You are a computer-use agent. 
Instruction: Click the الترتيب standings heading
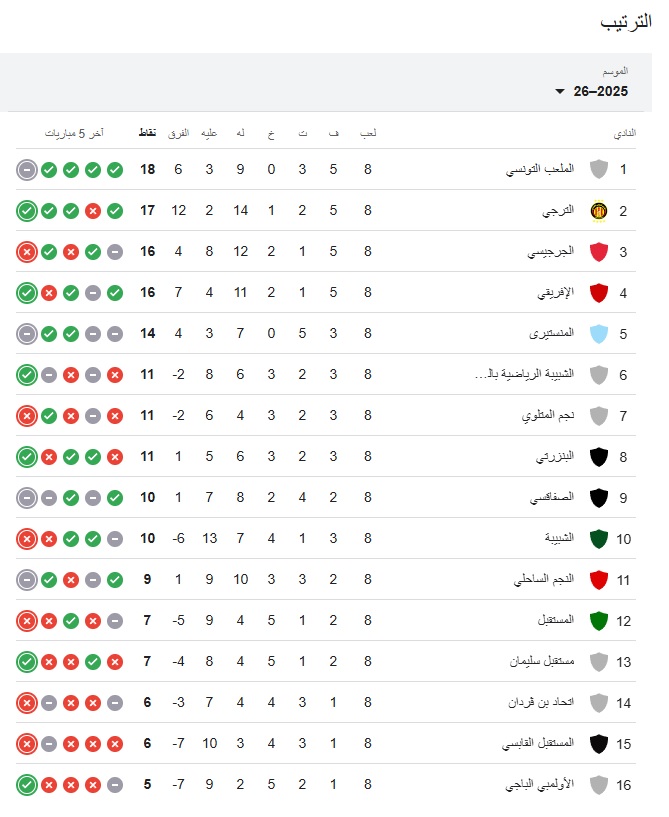pos(625,22)
